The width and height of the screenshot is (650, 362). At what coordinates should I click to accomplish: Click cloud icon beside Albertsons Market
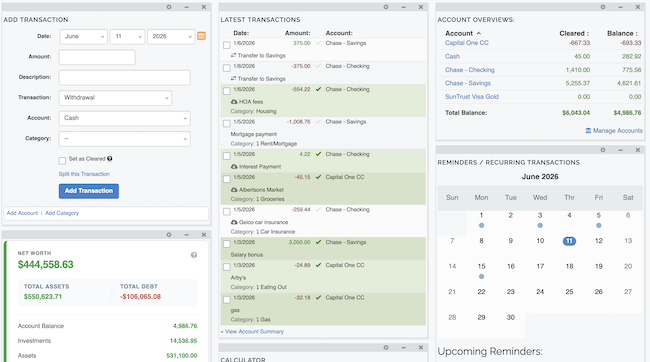point(234,190)
